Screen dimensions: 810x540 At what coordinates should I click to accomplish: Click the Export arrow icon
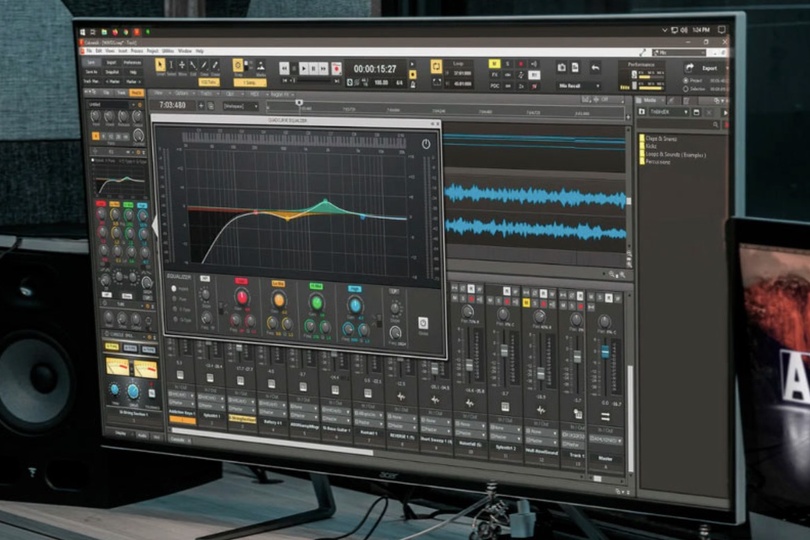[x=689, y=68]
